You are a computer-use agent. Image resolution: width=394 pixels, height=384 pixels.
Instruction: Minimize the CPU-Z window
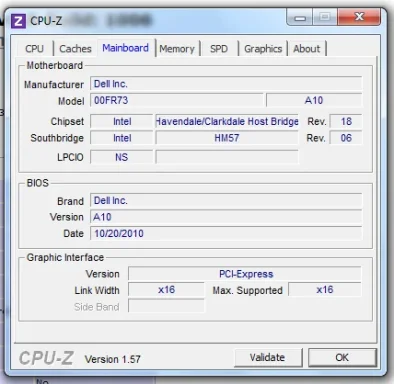click(x=300, y=17)
